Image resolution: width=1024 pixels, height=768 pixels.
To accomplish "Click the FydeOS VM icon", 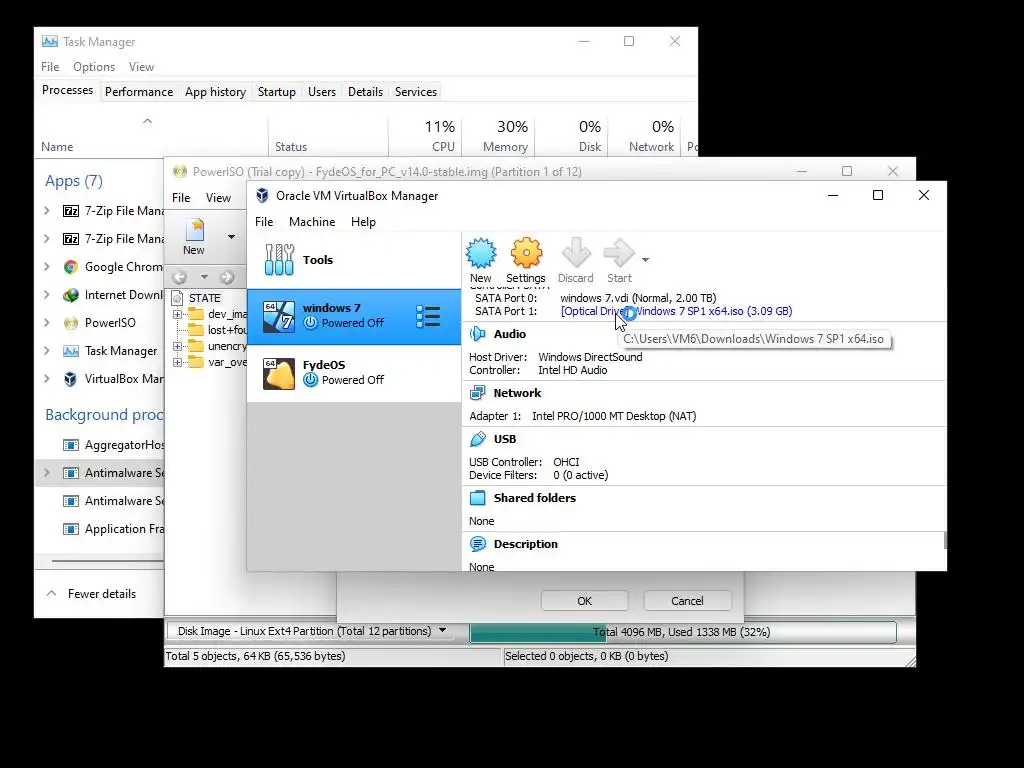I will click(279, 374).
